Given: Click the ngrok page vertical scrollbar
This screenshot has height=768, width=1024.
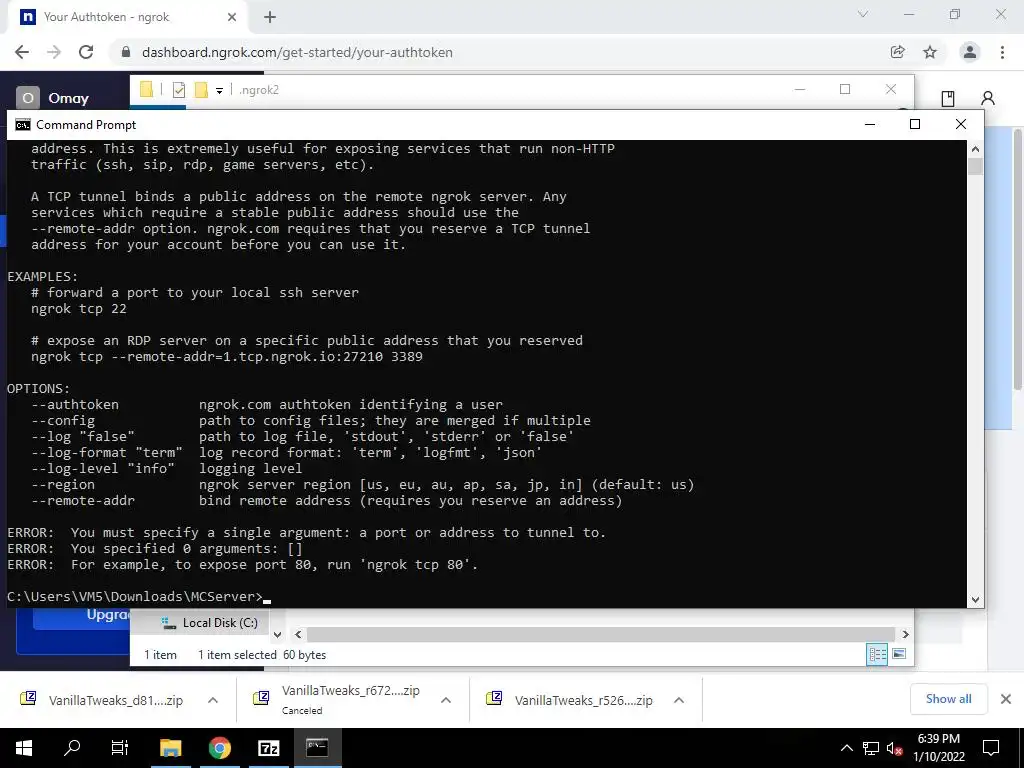Looking at the screenshot, I should coord(1017,261).
